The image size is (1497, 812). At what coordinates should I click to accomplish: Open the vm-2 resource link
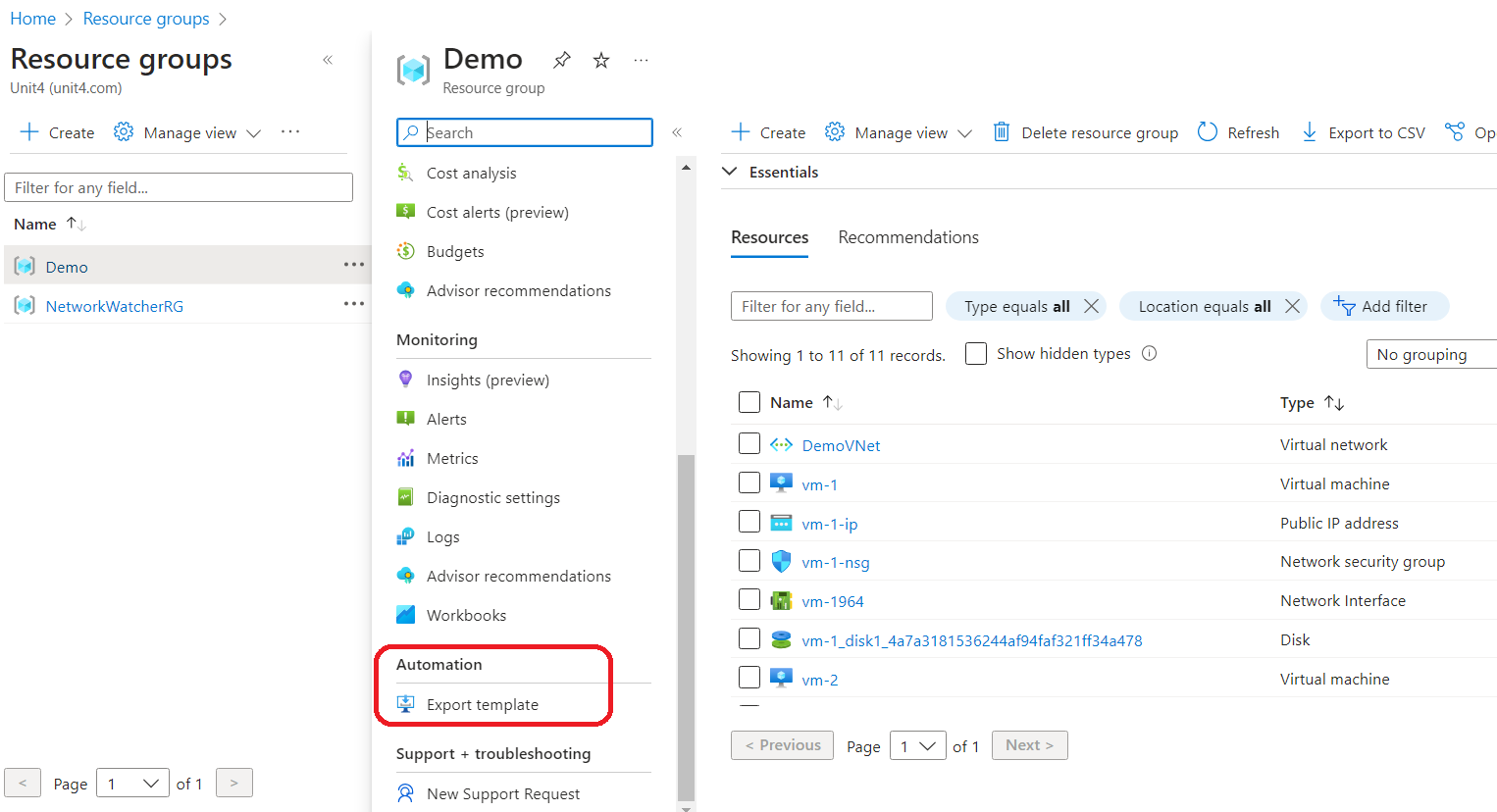[820, 680]
